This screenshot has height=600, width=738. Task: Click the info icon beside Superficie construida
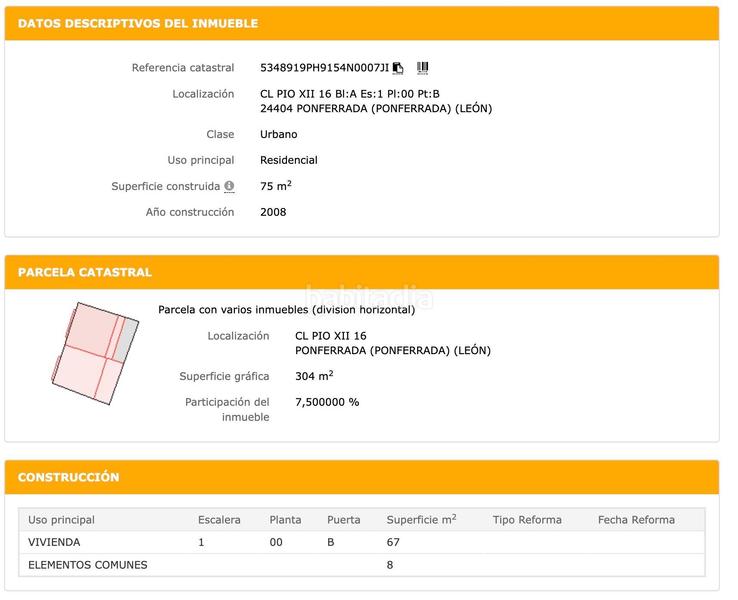pos(229,186)
